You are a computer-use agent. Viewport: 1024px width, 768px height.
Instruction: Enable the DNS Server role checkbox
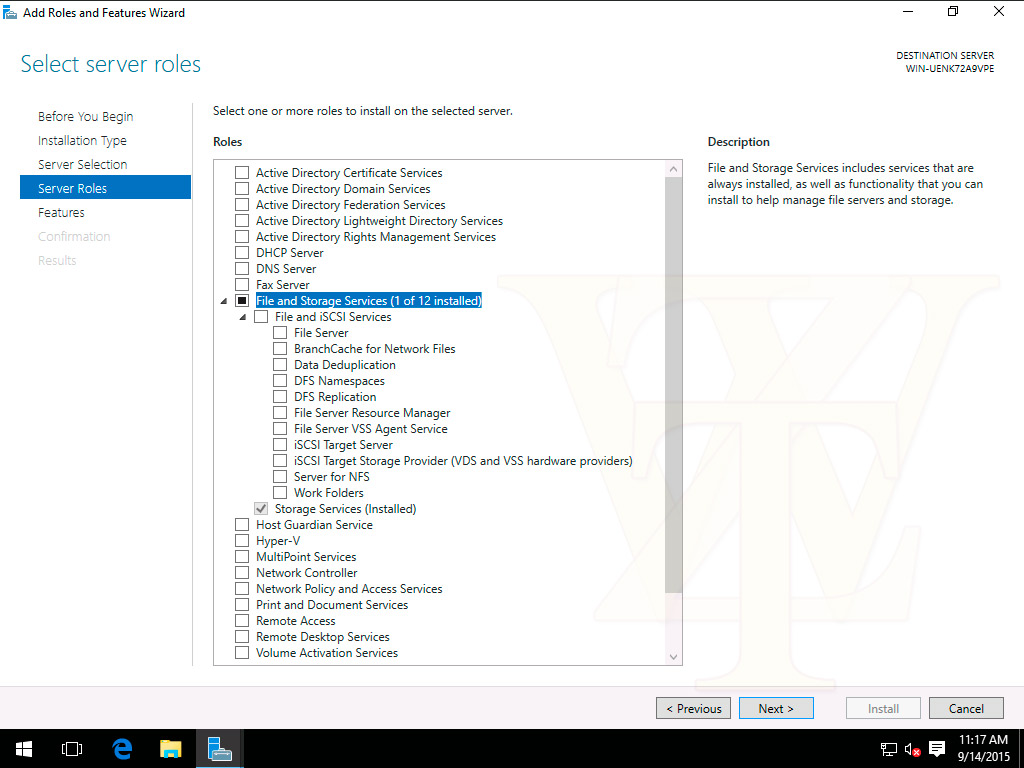(x=242, y=269)
